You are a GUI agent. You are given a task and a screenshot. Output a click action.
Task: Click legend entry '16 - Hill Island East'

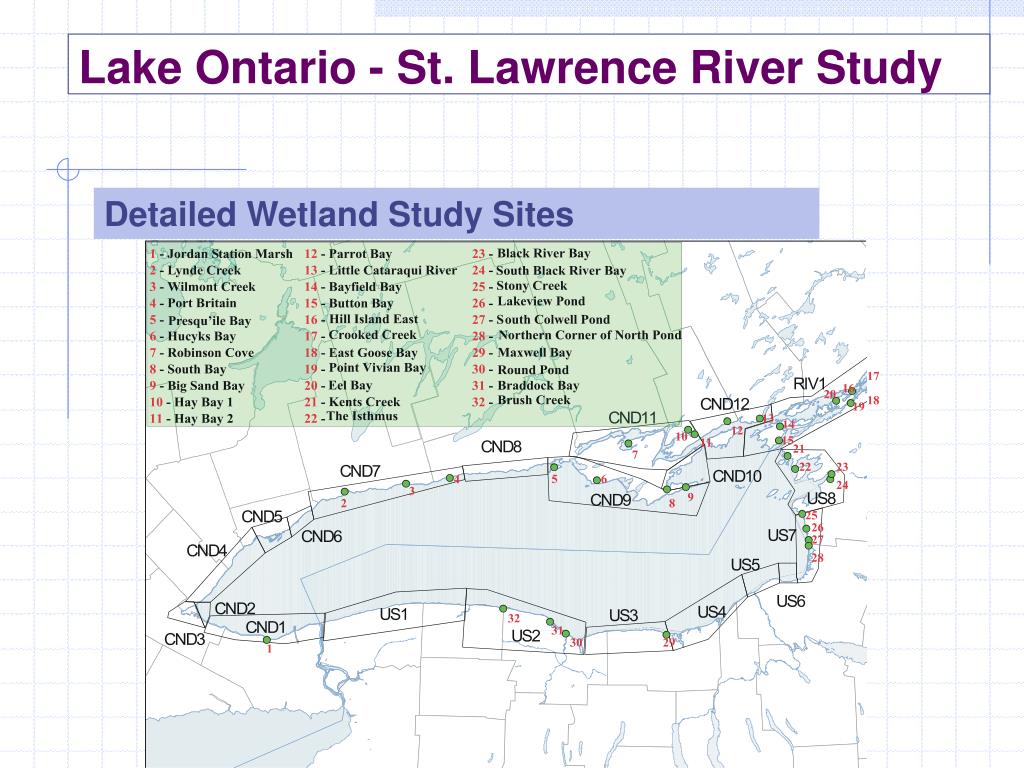click(x=361, y=319)
